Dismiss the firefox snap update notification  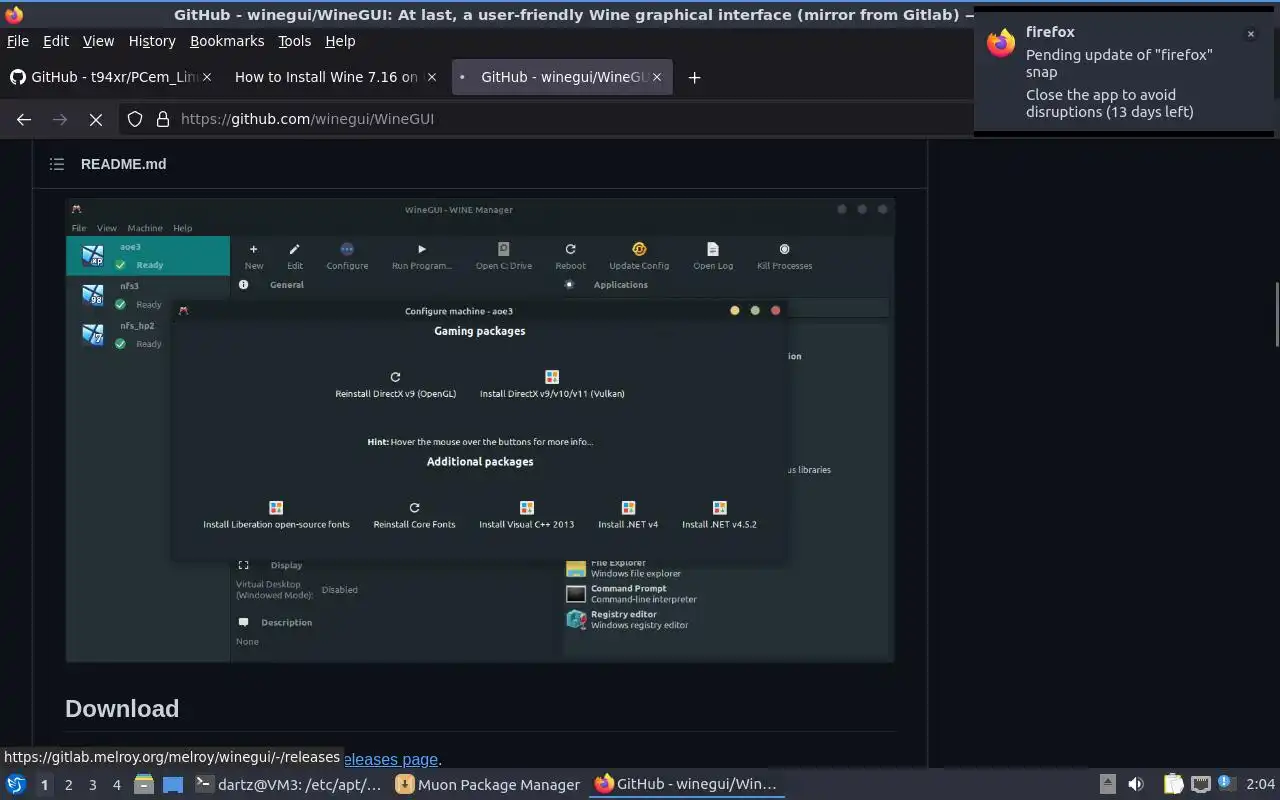tap(1250, 34)
